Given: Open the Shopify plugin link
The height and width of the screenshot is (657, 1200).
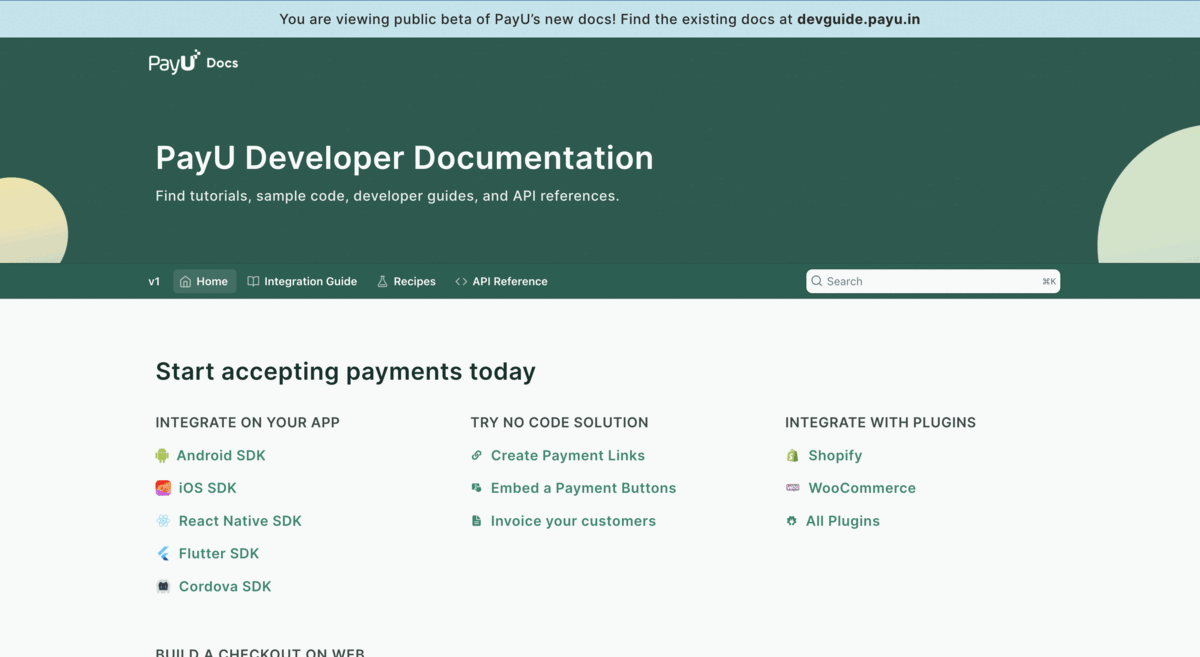Looking at the screenshot, I should [x=835, y=456].
